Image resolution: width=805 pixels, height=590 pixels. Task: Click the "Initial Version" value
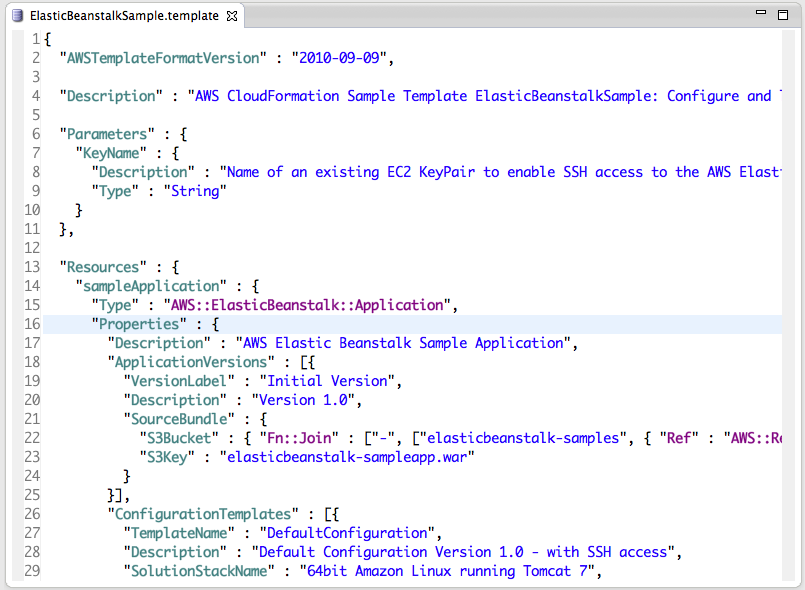pos(327,381)
